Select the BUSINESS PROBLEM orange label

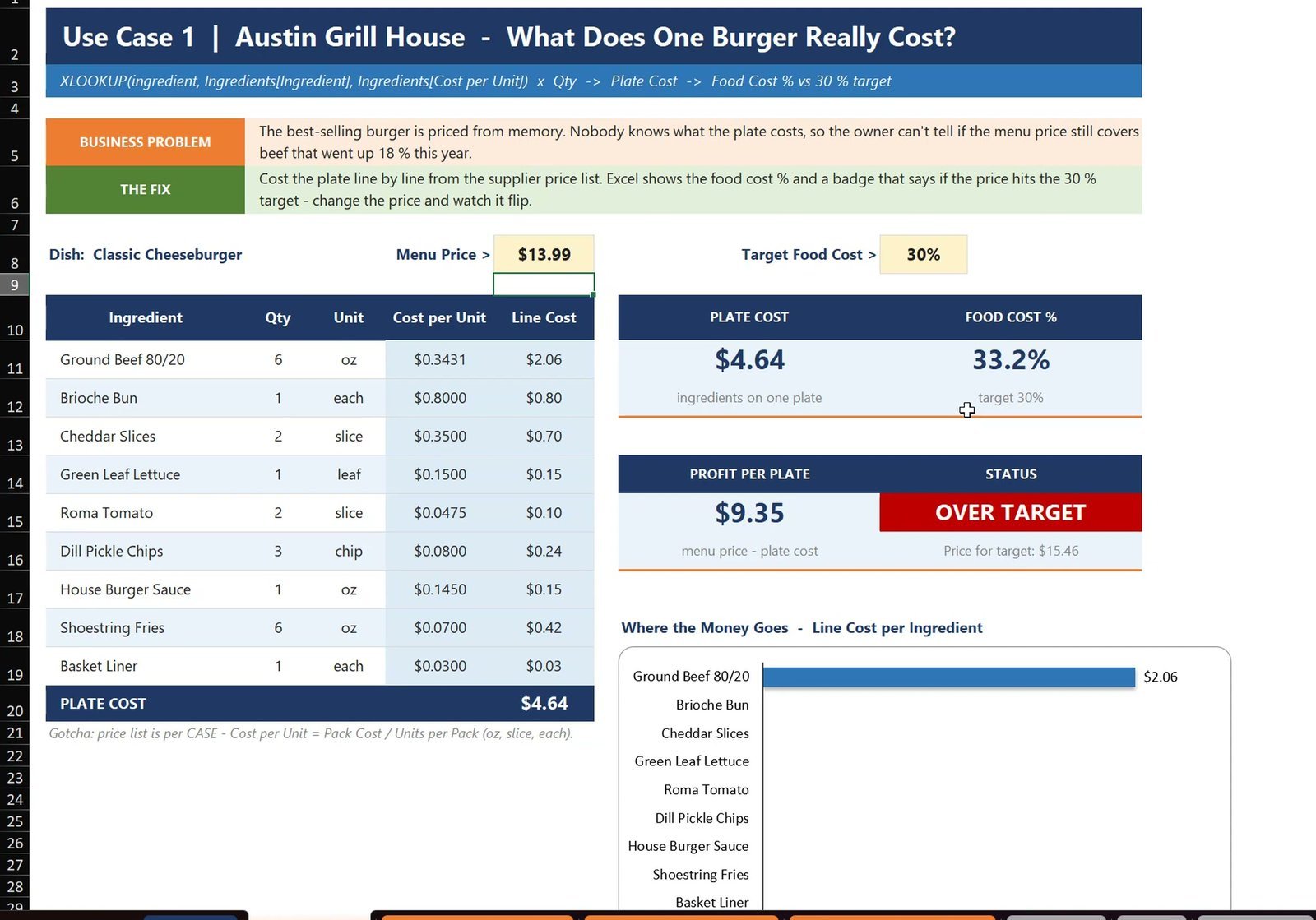point(146,142)
